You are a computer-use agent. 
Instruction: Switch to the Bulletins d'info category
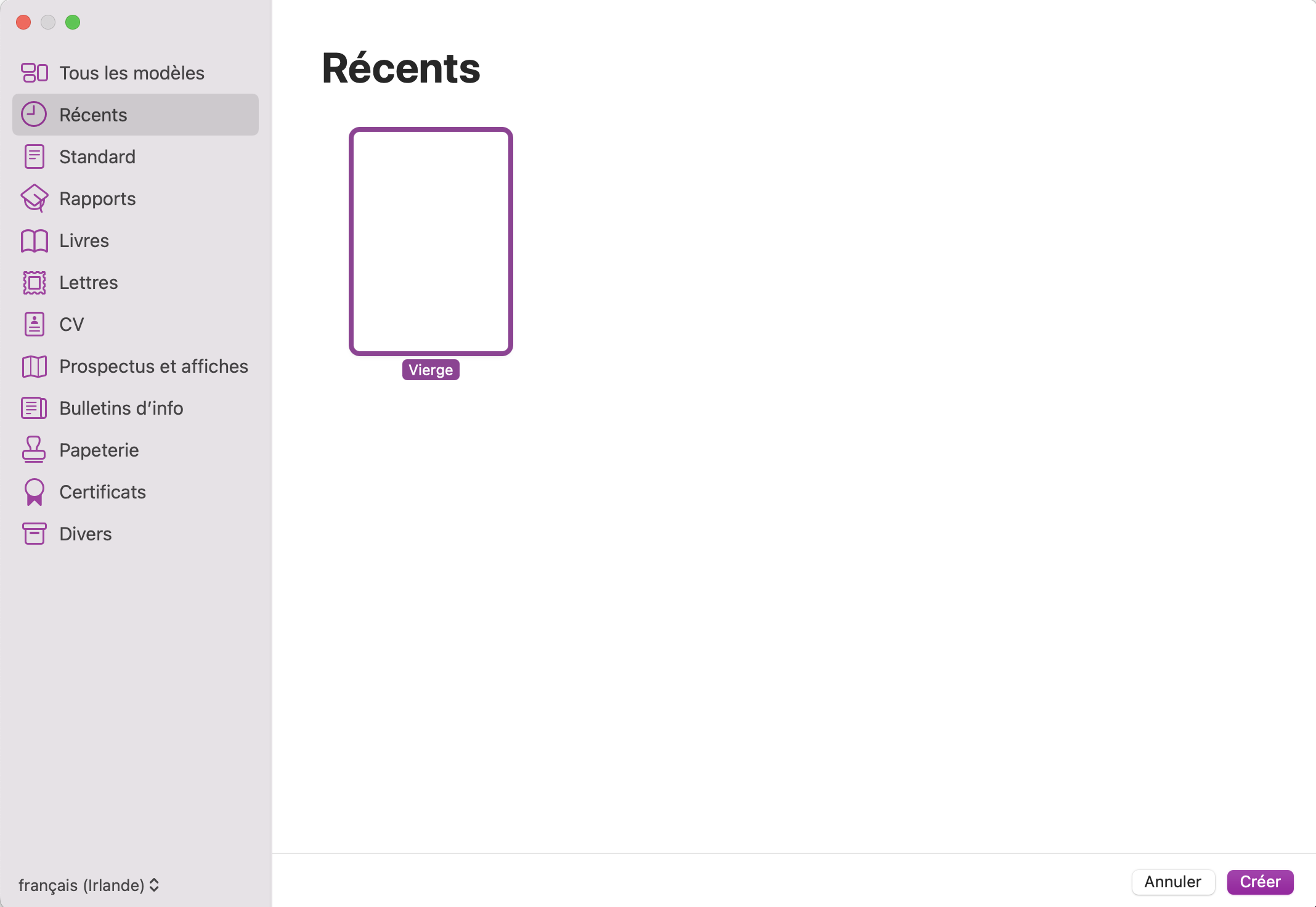coord(121,408)
